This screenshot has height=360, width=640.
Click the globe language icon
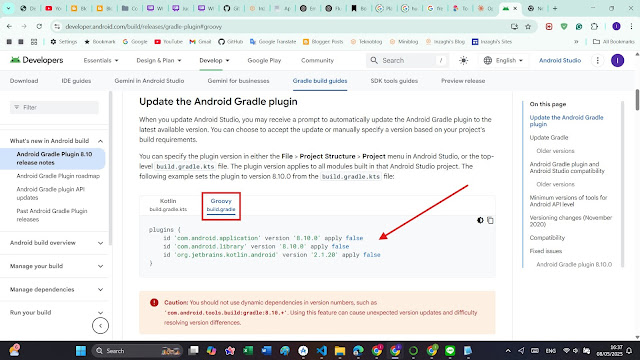tap(488, 60)
